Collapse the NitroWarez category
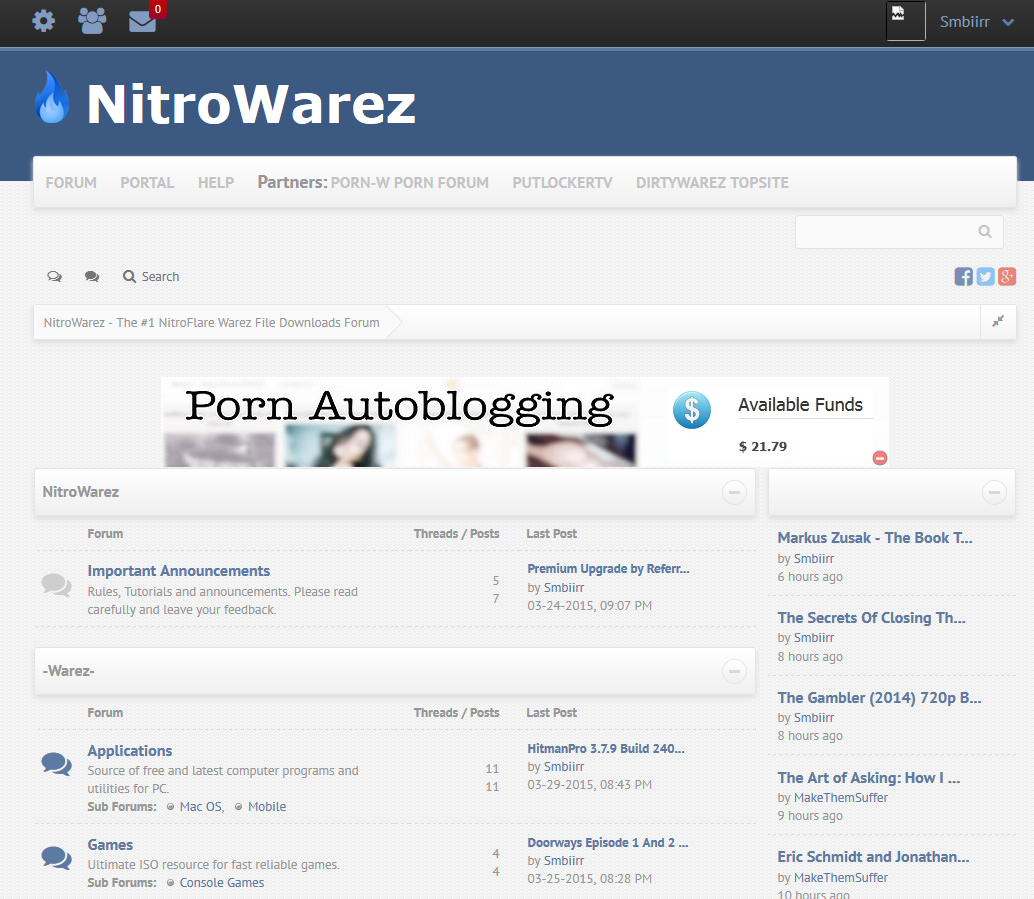Viewport: 1034px width, 899px height. point(734,492)
